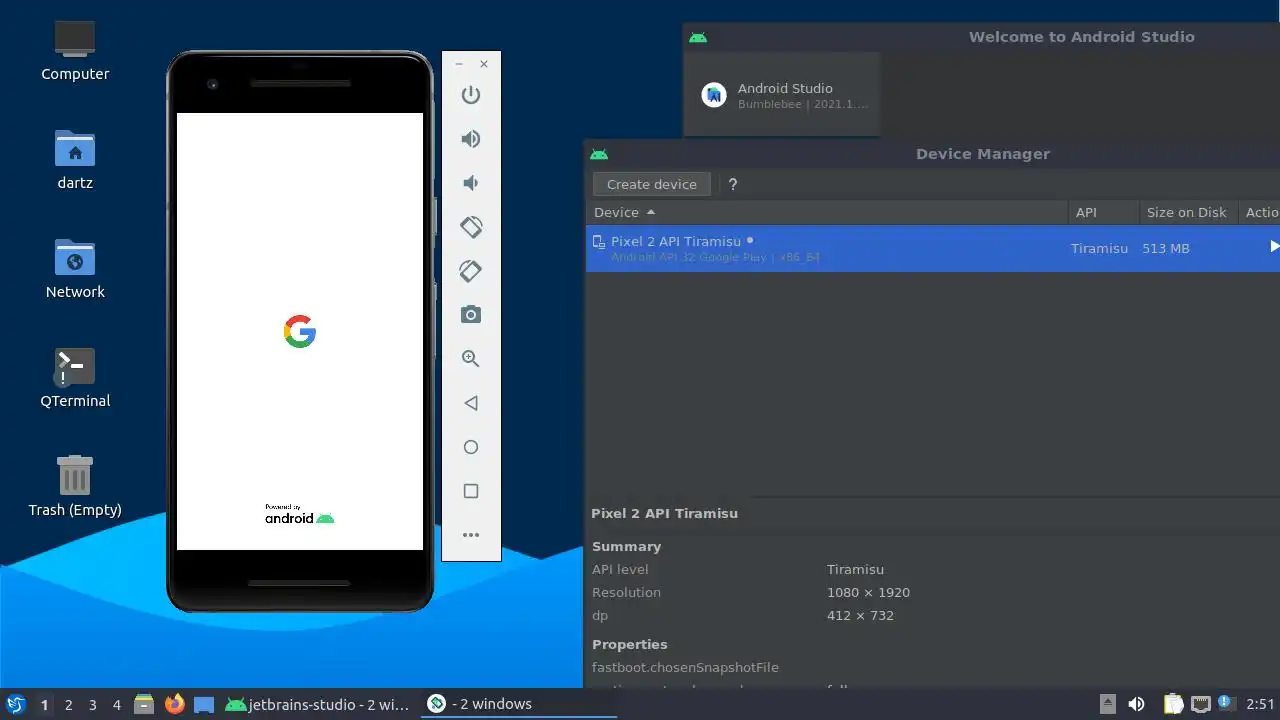The height and width of the screenshot is (720, 1280).
Task: Click the clock showing 2:51
Action: pyautogui.click(x=1260, y=704)
